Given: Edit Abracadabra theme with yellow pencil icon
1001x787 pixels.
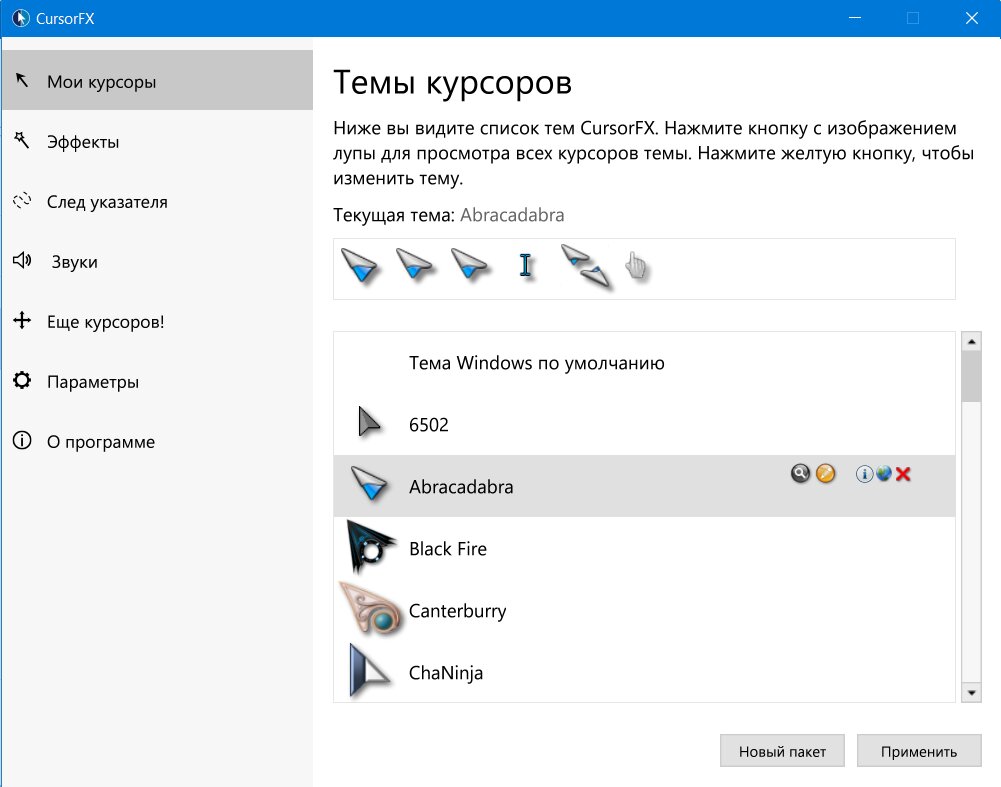Looking at the screenshot, I should click(x=825, y=473).
